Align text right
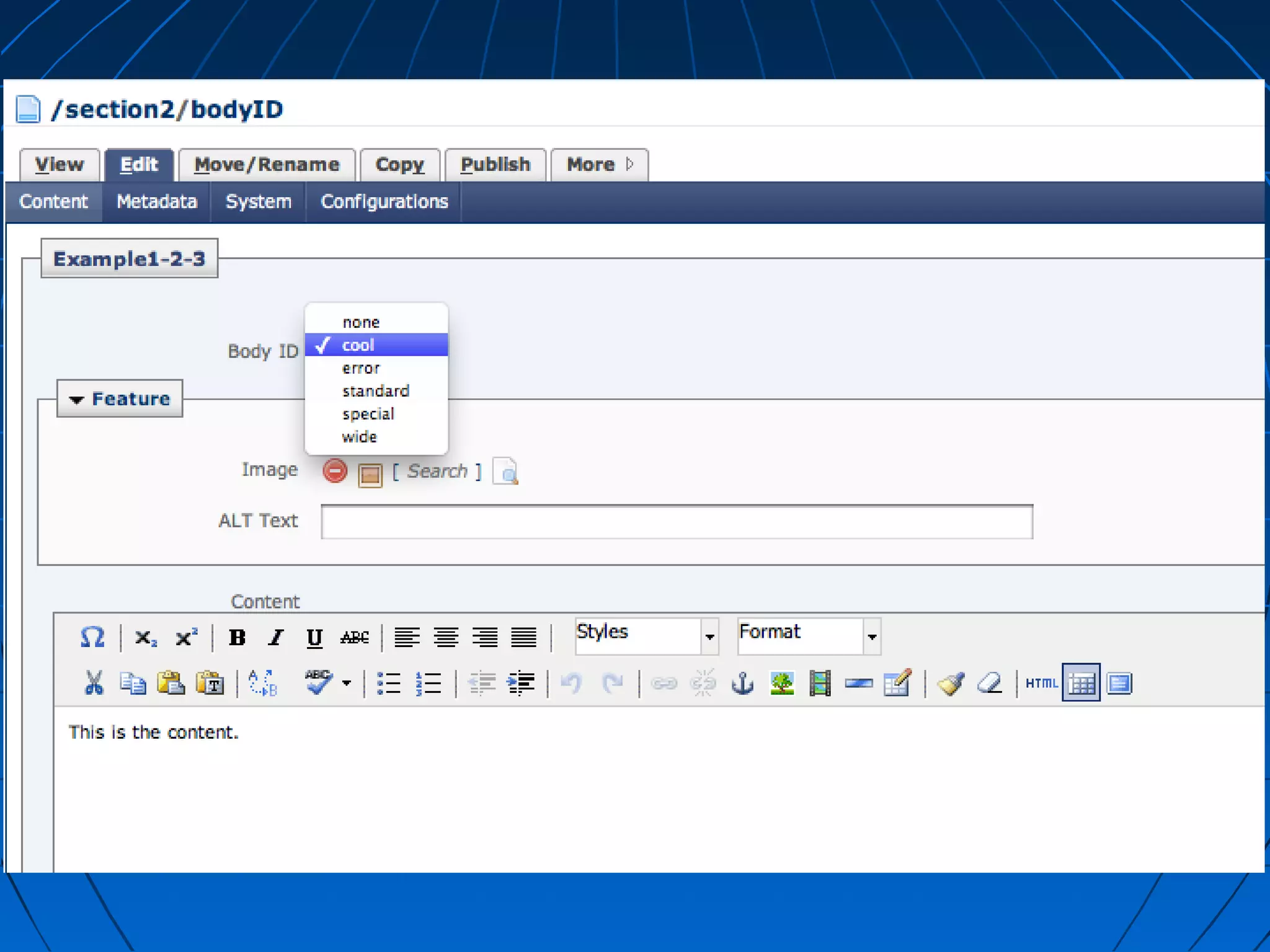This screenshot has width=1270, height=952. tap(485, 637)
